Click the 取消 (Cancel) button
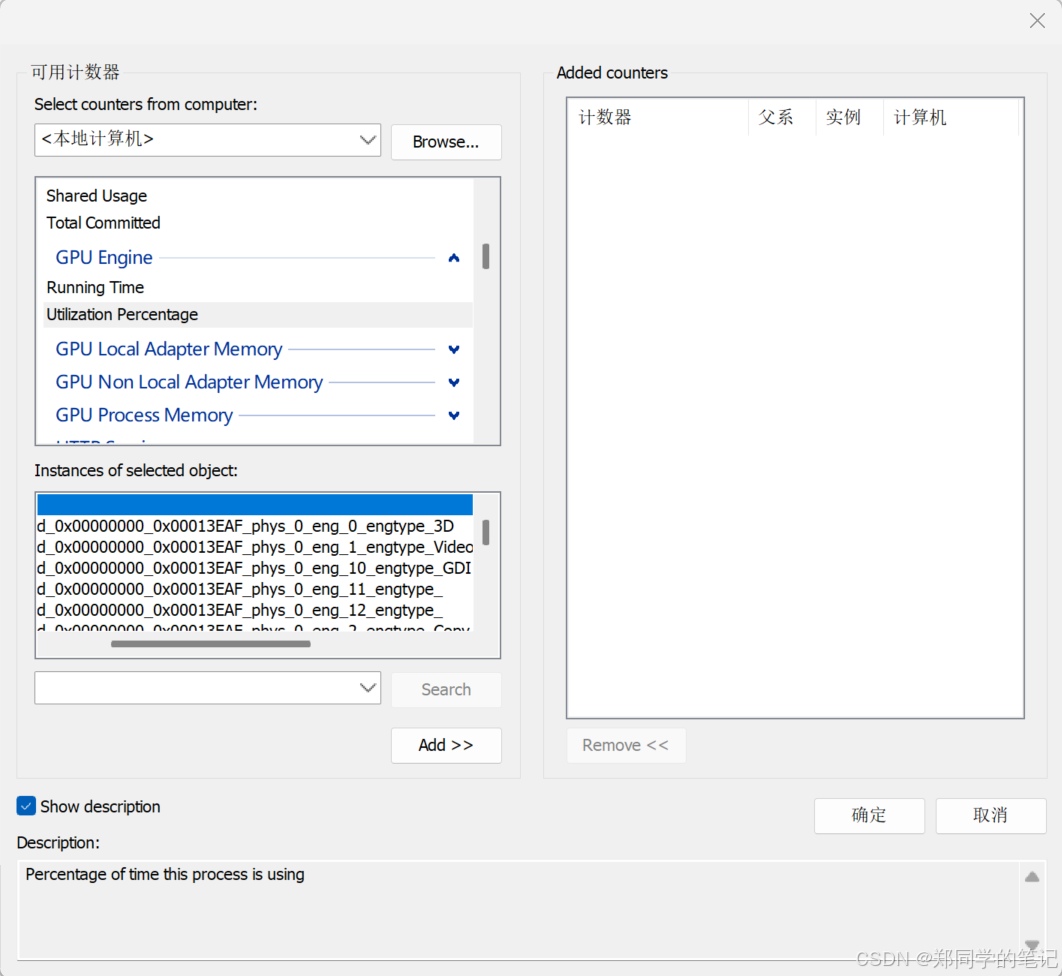Image resolution: width=1062 pixels, height=976 pixels. pyautogui.click(x=991, y=815)
